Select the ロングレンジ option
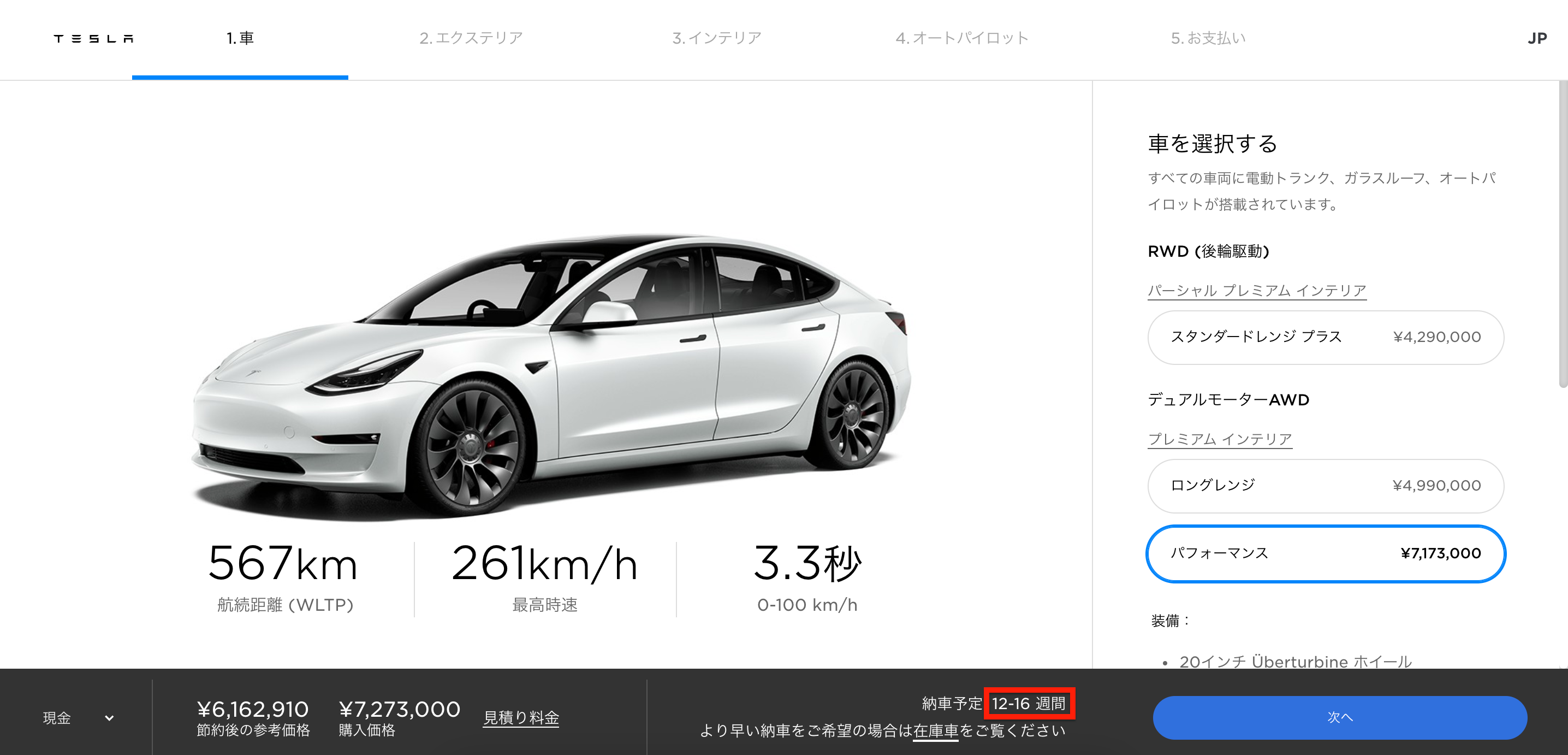Viewport: 1568px width, 755px height. tap(1325, 486)
